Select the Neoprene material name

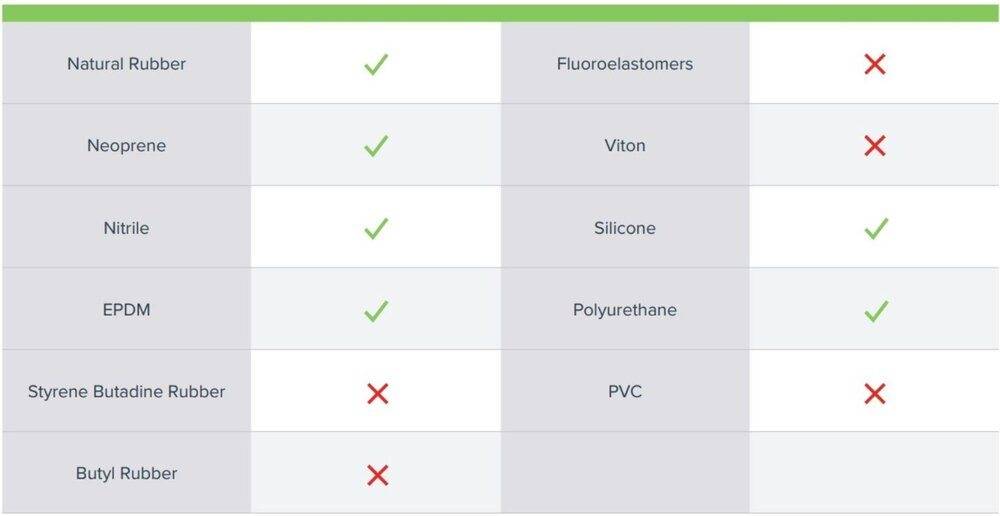coord(127,146)
